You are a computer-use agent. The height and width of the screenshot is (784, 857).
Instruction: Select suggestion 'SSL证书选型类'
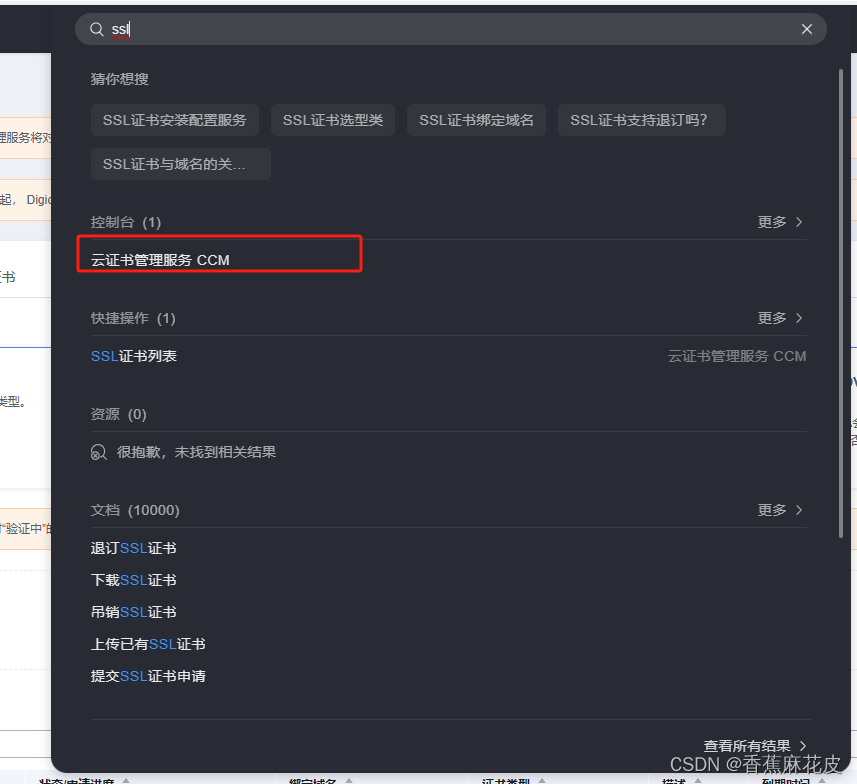pyautogui.click(x=333, y=120)
